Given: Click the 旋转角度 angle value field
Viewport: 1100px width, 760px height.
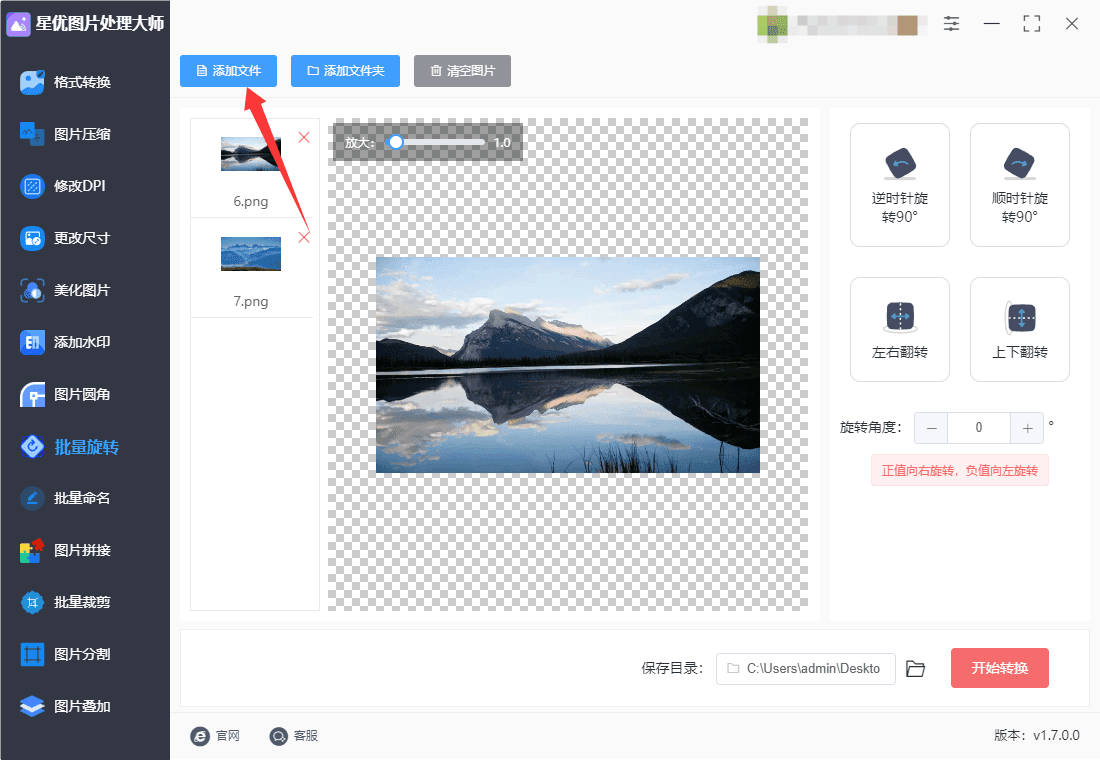Looking at the screenshot, I should (979, 428).
